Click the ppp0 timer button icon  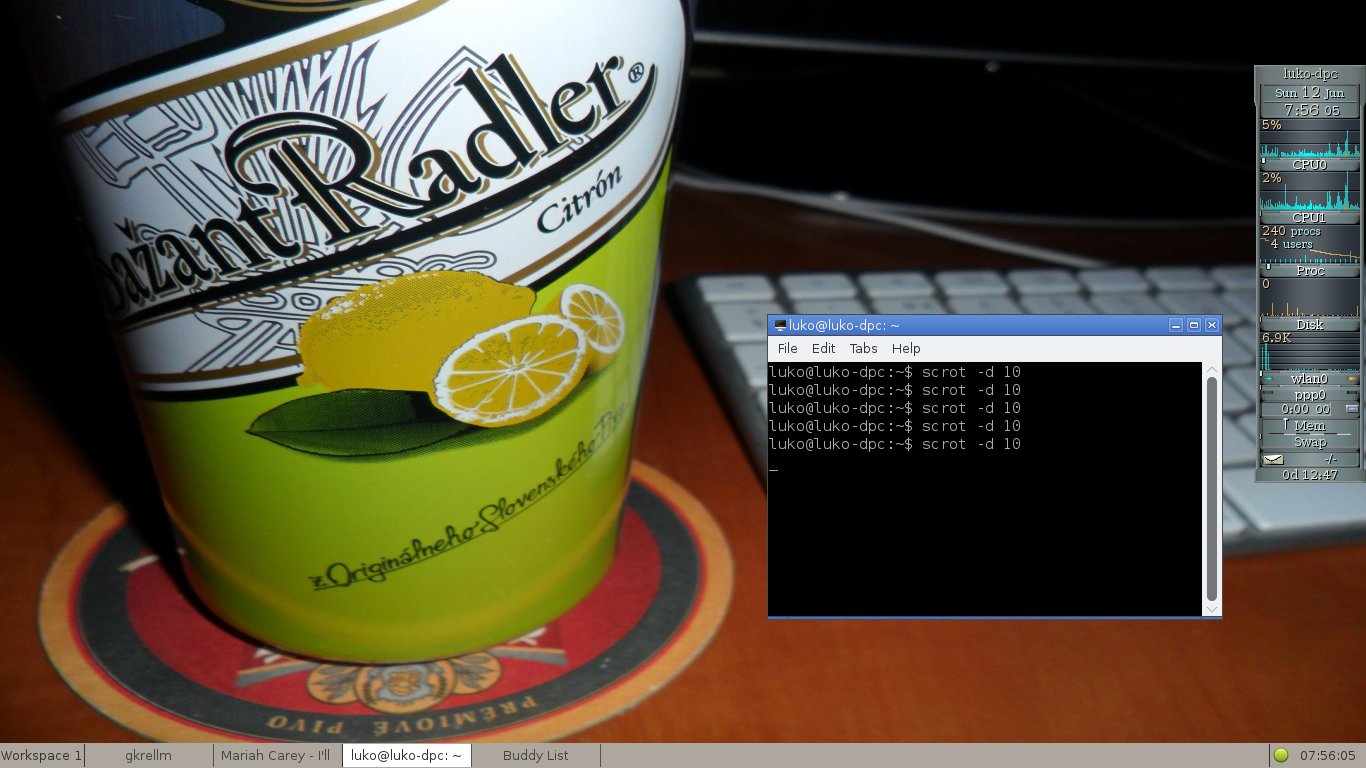(1352, 409)
